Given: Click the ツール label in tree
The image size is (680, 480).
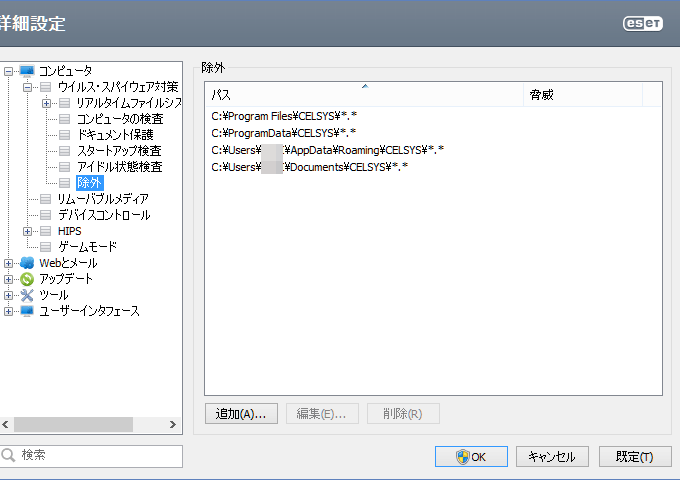Looking at the screenshot, I should click(x=54, y=295).
